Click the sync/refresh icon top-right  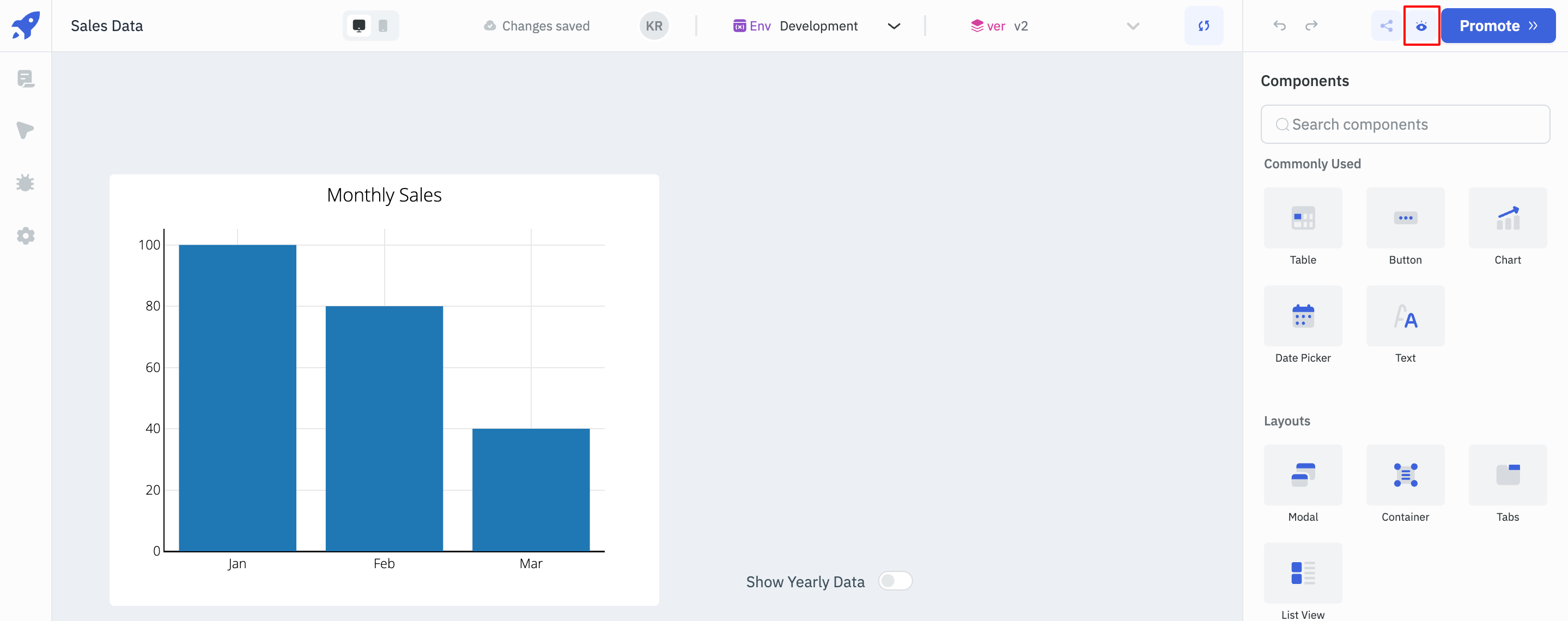[x=1204, y=25]
